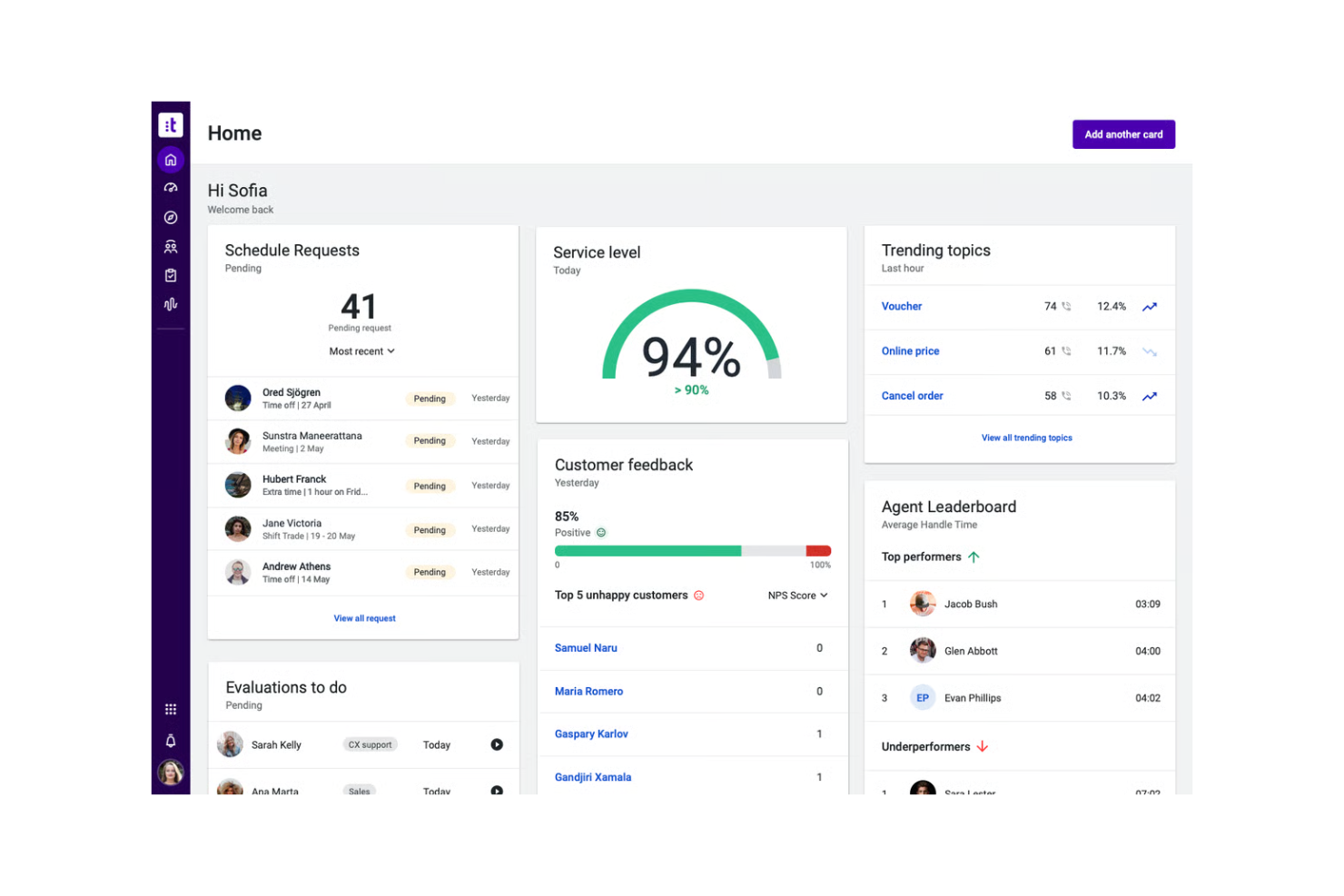Click the customer feedback progress bar
This screenshot has width=1344, height=896.
click(692, 550)
